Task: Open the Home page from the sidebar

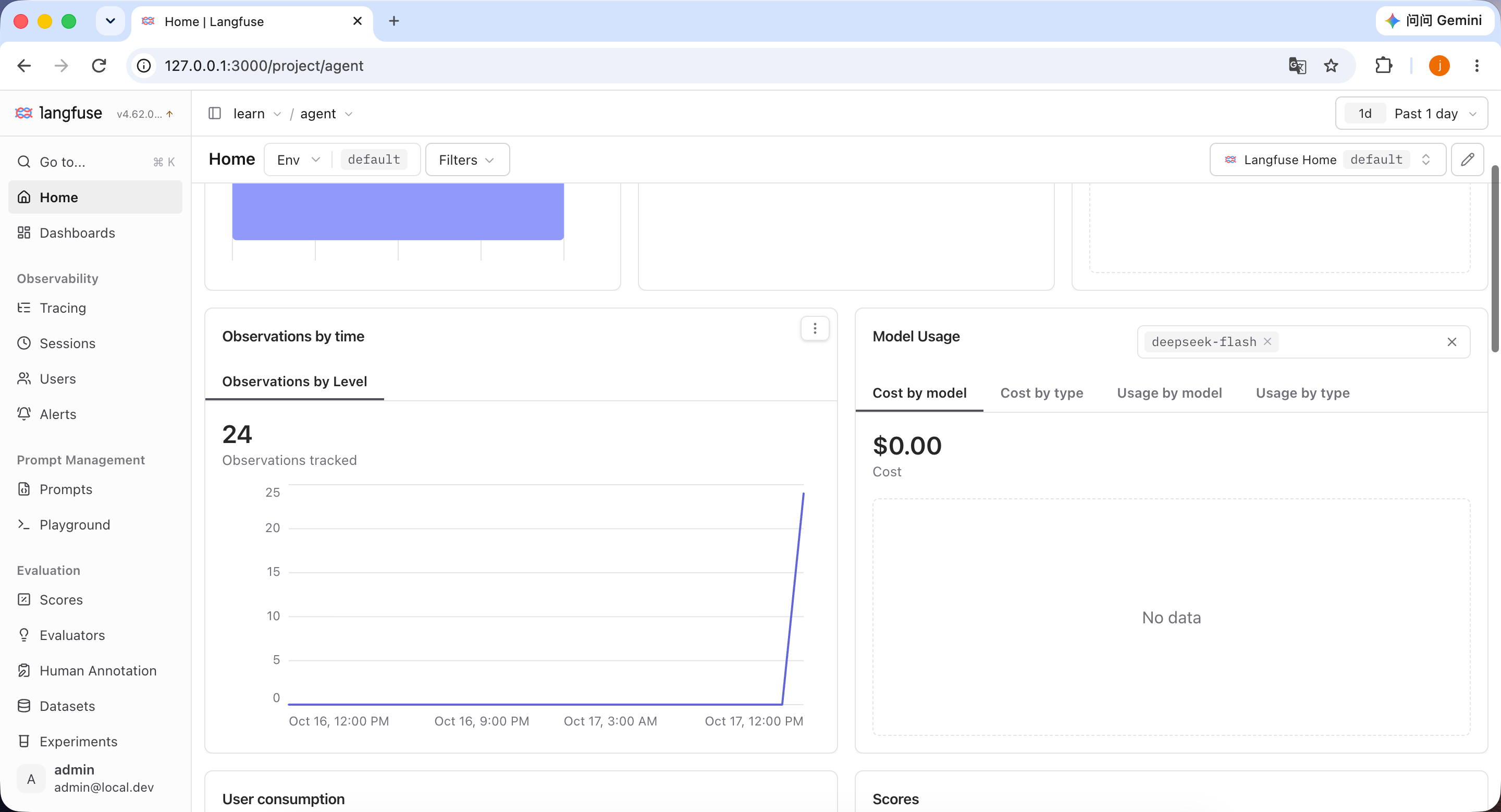Action: [95, 197]
